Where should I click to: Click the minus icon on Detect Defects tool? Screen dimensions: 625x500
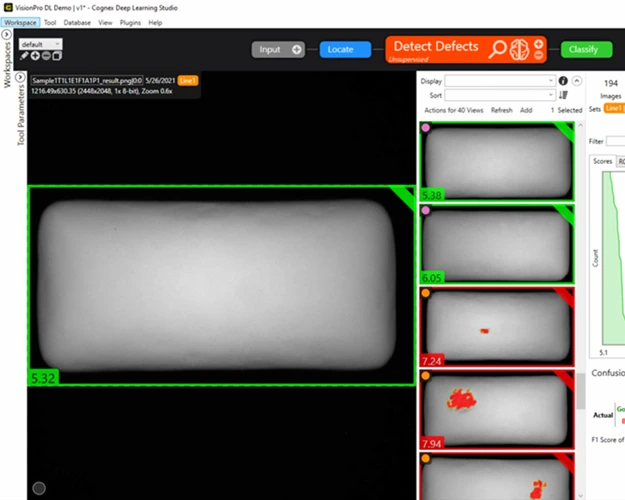539,55
